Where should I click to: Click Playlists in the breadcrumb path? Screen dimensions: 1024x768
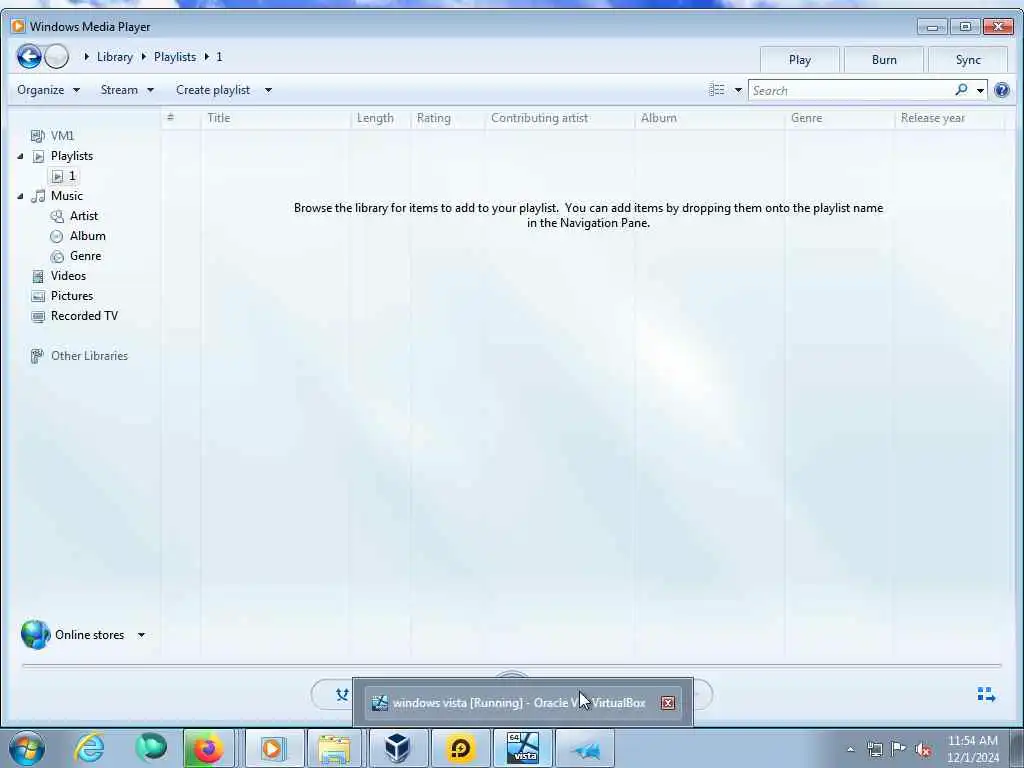(175, 57)
